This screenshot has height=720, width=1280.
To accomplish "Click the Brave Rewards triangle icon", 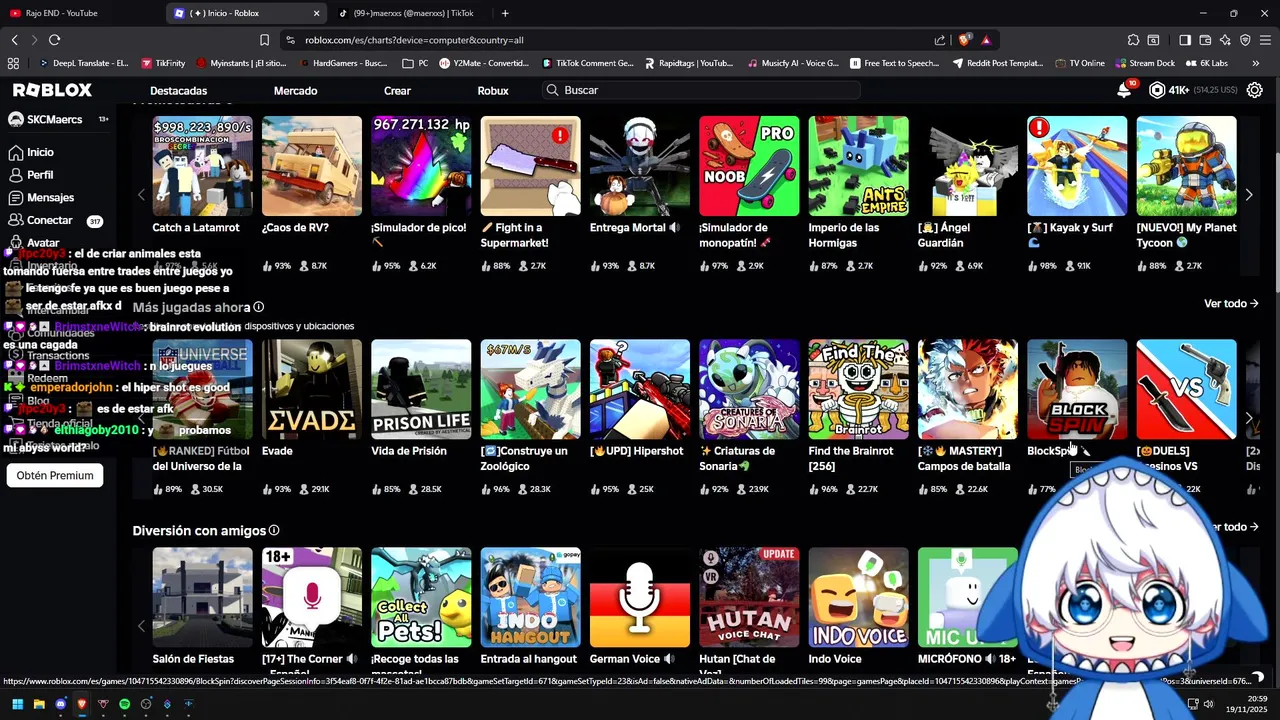I will coord(986,40).
